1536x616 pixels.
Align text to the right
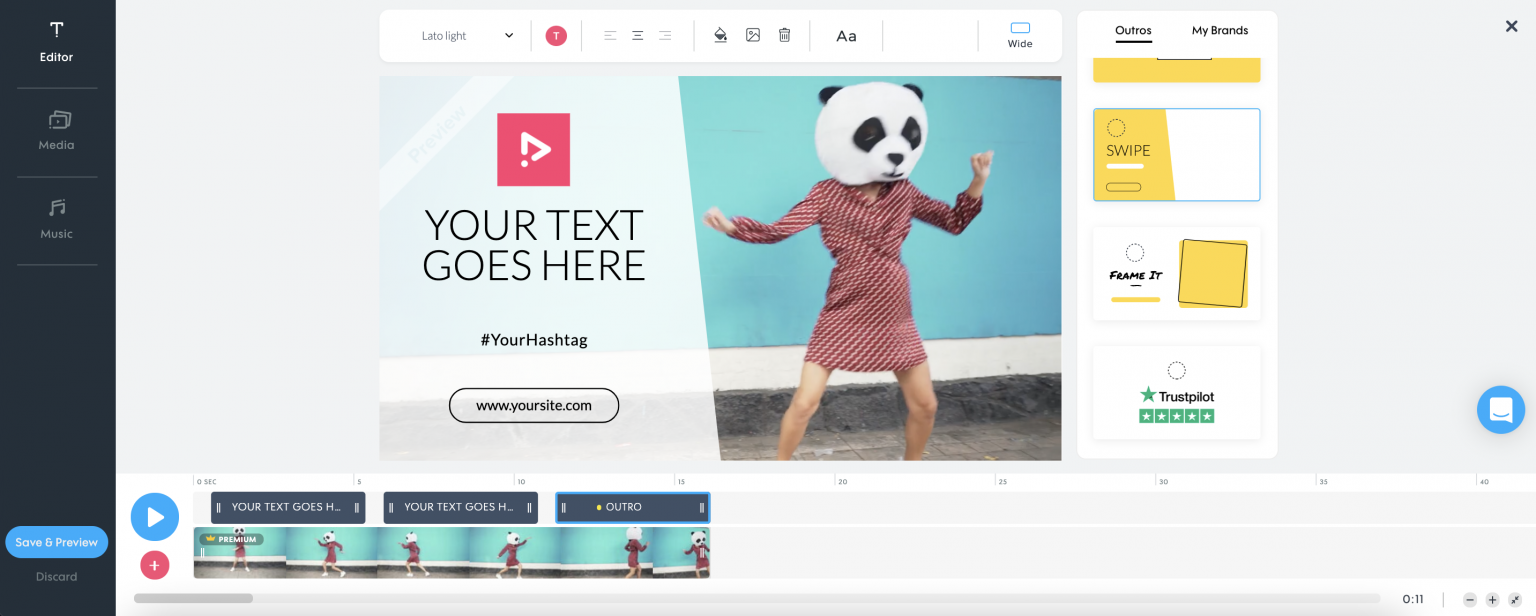[665, 36]
